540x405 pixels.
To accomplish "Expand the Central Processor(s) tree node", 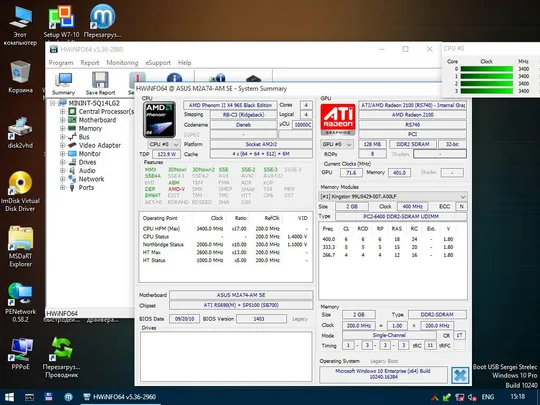I will click(63, 112).
